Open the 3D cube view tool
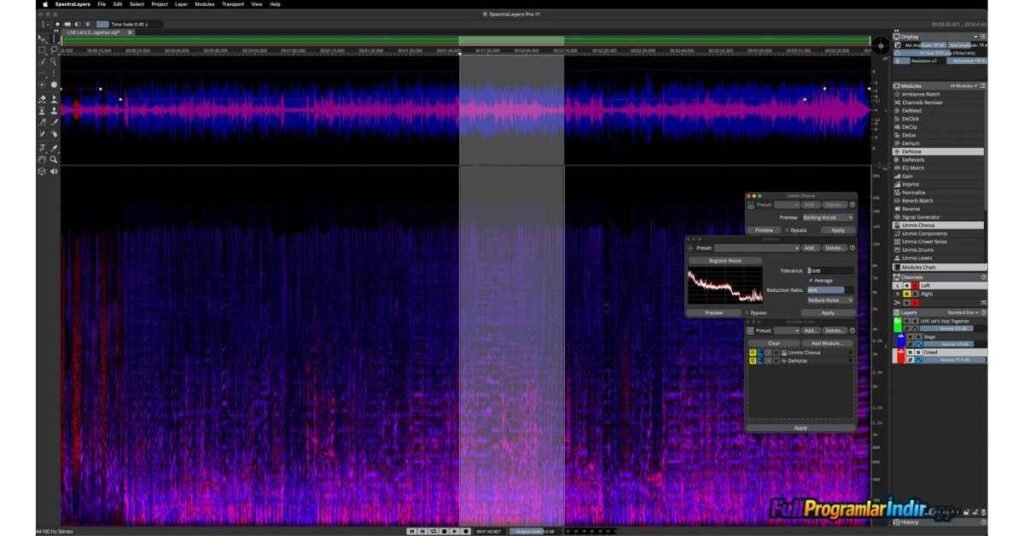This screenshot has height=536, width=1024. tap(42, 172)
